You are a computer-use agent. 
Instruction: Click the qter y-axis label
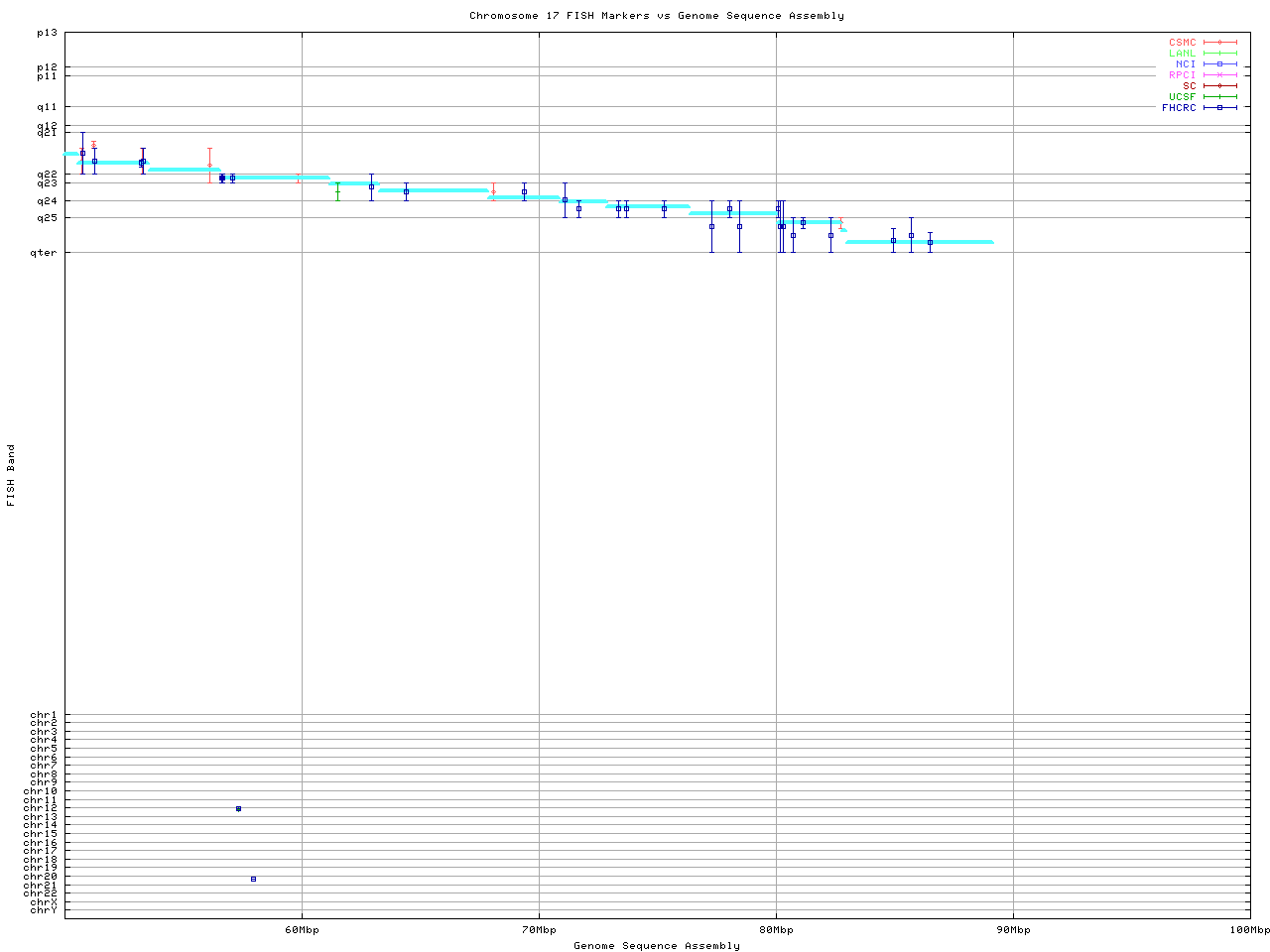(x=46, y=252)
